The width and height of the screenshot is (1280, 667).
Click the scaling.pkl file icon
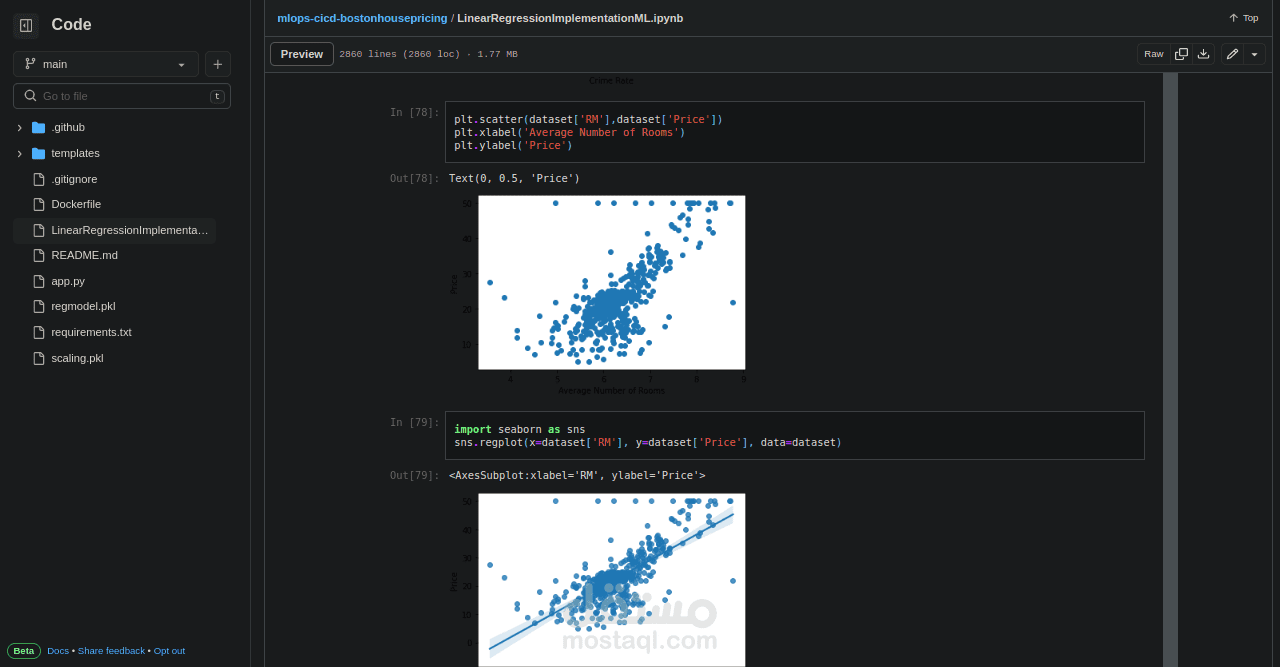coord(39,358)
